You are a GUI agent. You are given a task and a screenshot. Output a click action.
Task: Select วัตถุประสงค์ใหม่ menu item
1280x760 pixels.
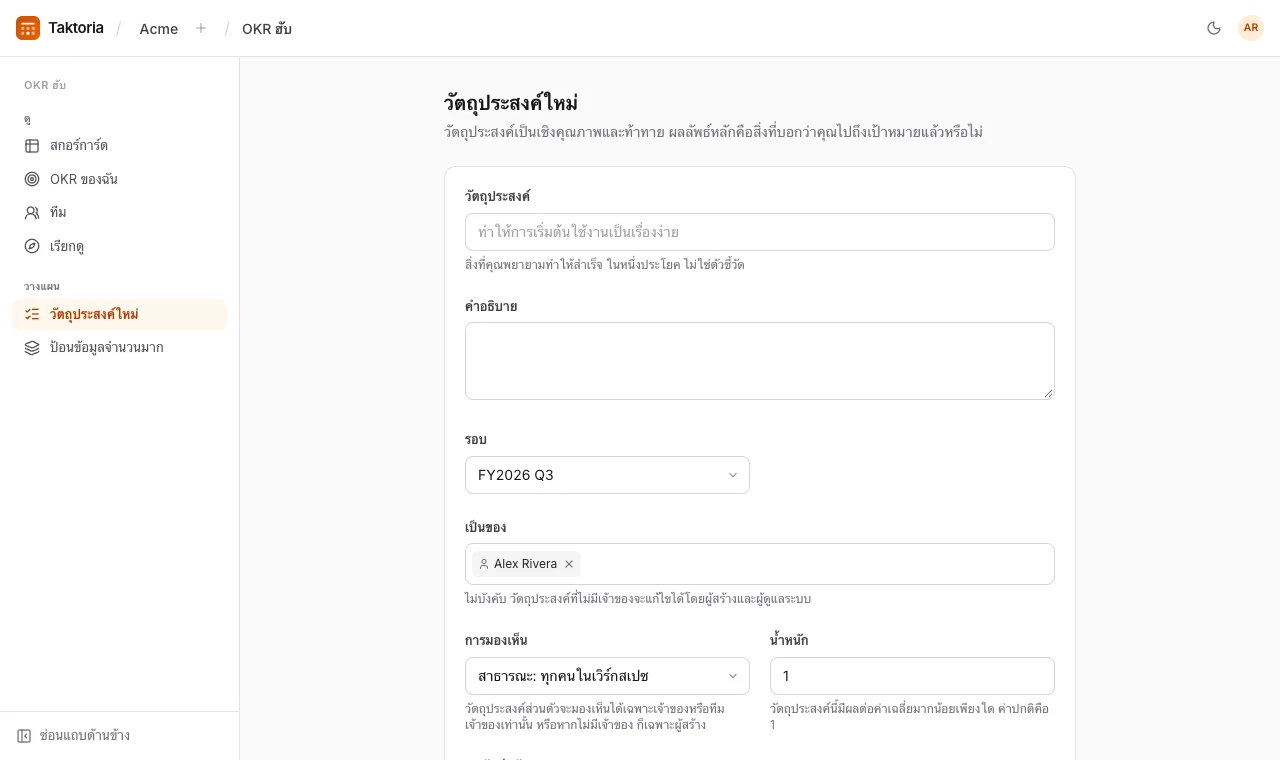[120, 314]
